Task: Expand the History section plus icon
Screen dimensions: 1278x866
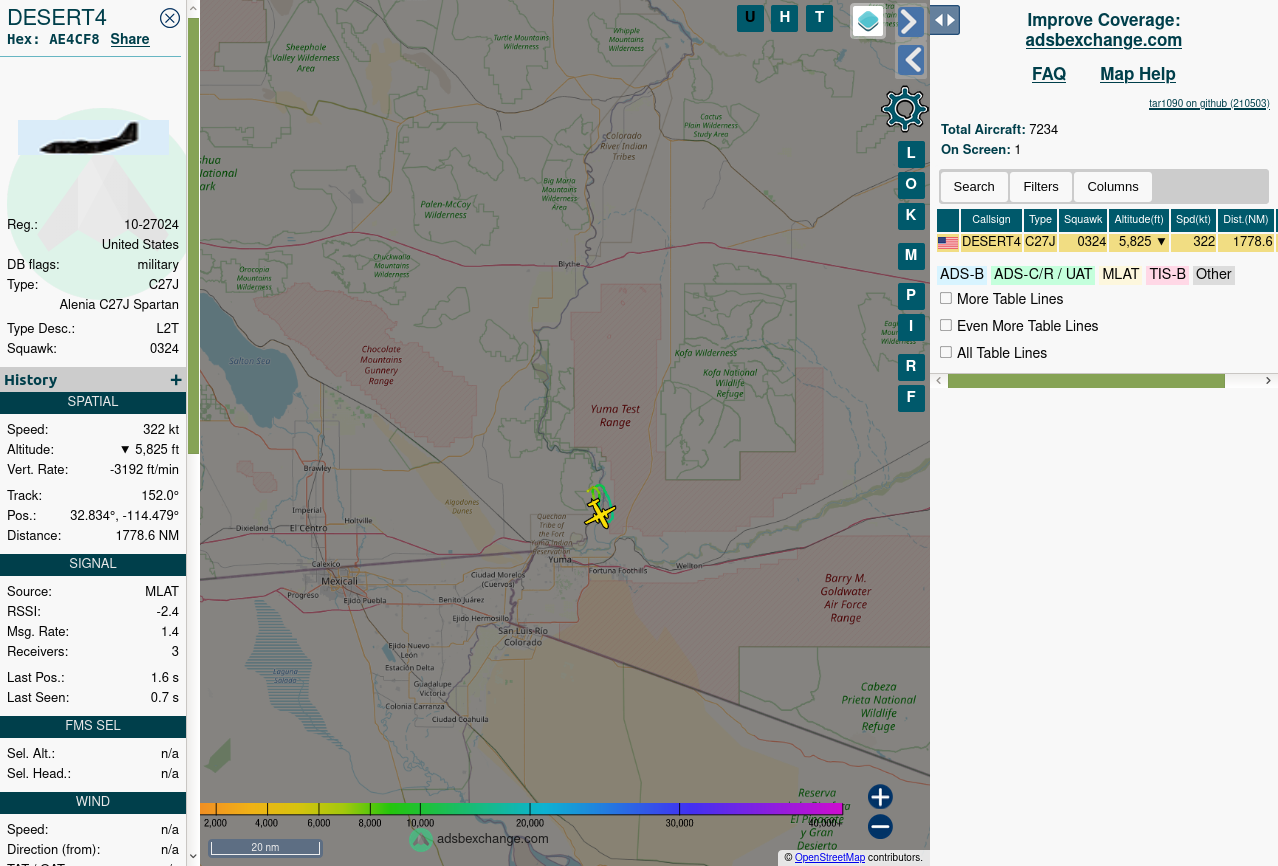Action: tap(176, 380)
